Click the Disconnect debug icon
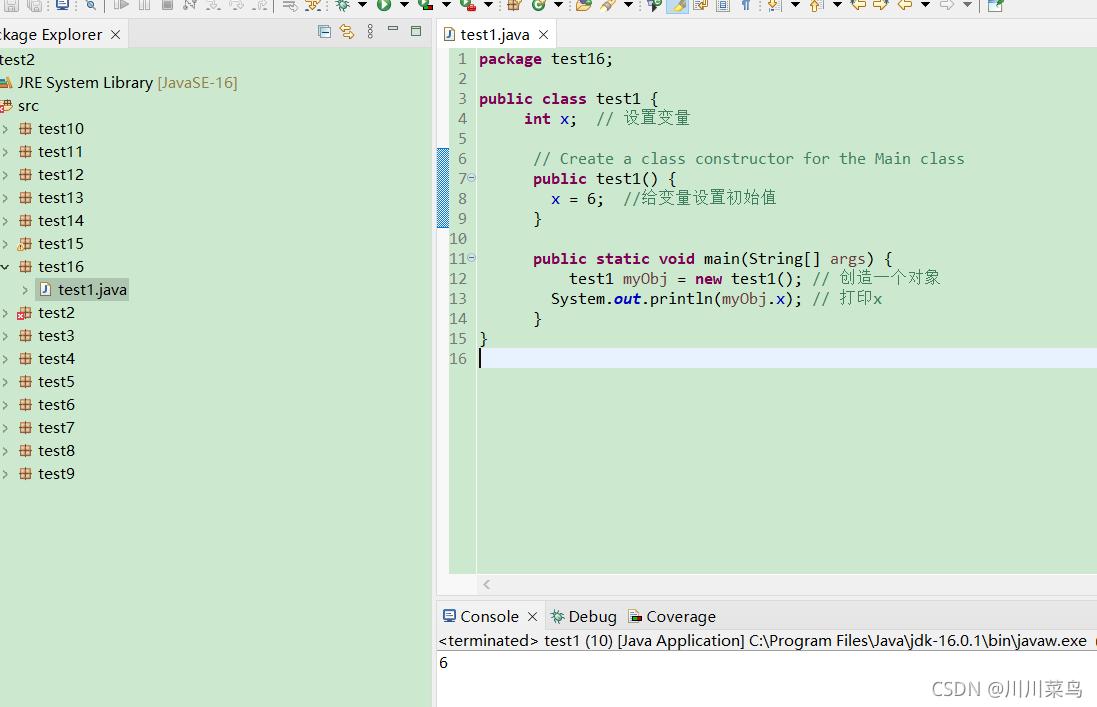Image resolution: width=1097 pixels, height=707 pixels. [190, 5]
